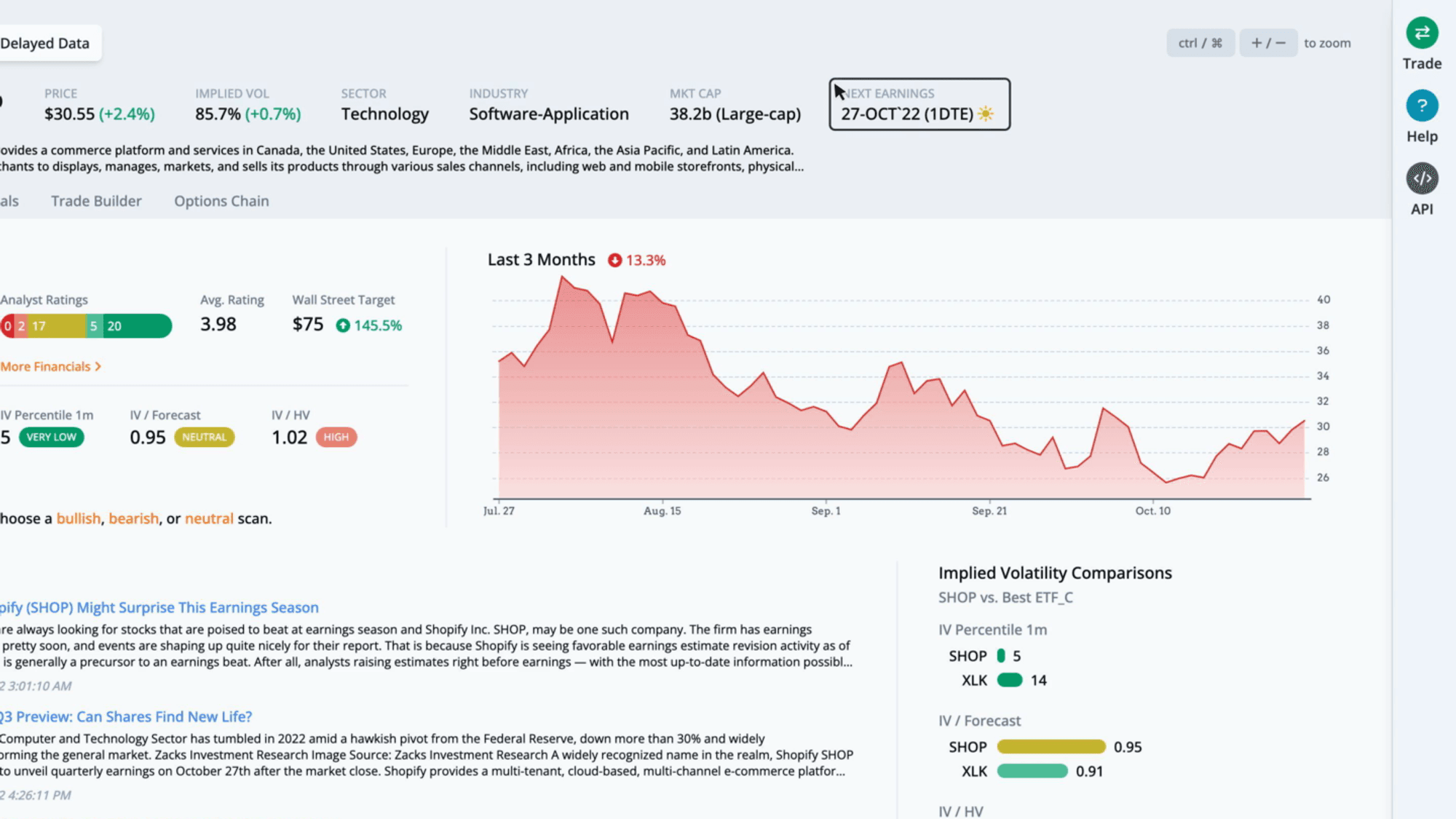Click the + / − zoom key hint

coord(1268,43)
